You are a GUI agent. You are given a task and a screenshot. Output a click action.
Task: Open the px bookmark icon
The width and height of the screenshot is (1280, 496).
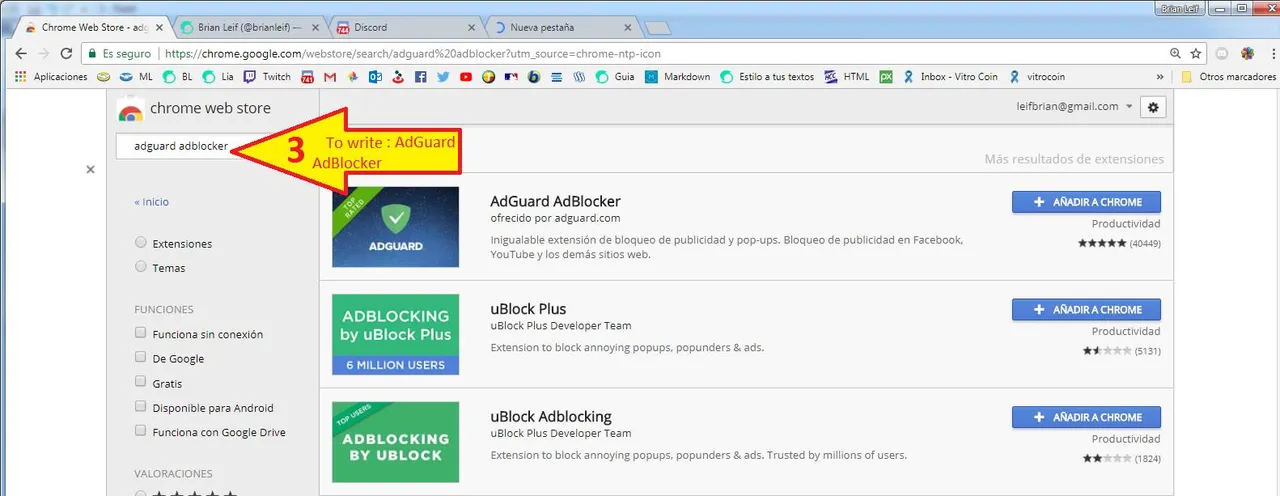[886, 76]
